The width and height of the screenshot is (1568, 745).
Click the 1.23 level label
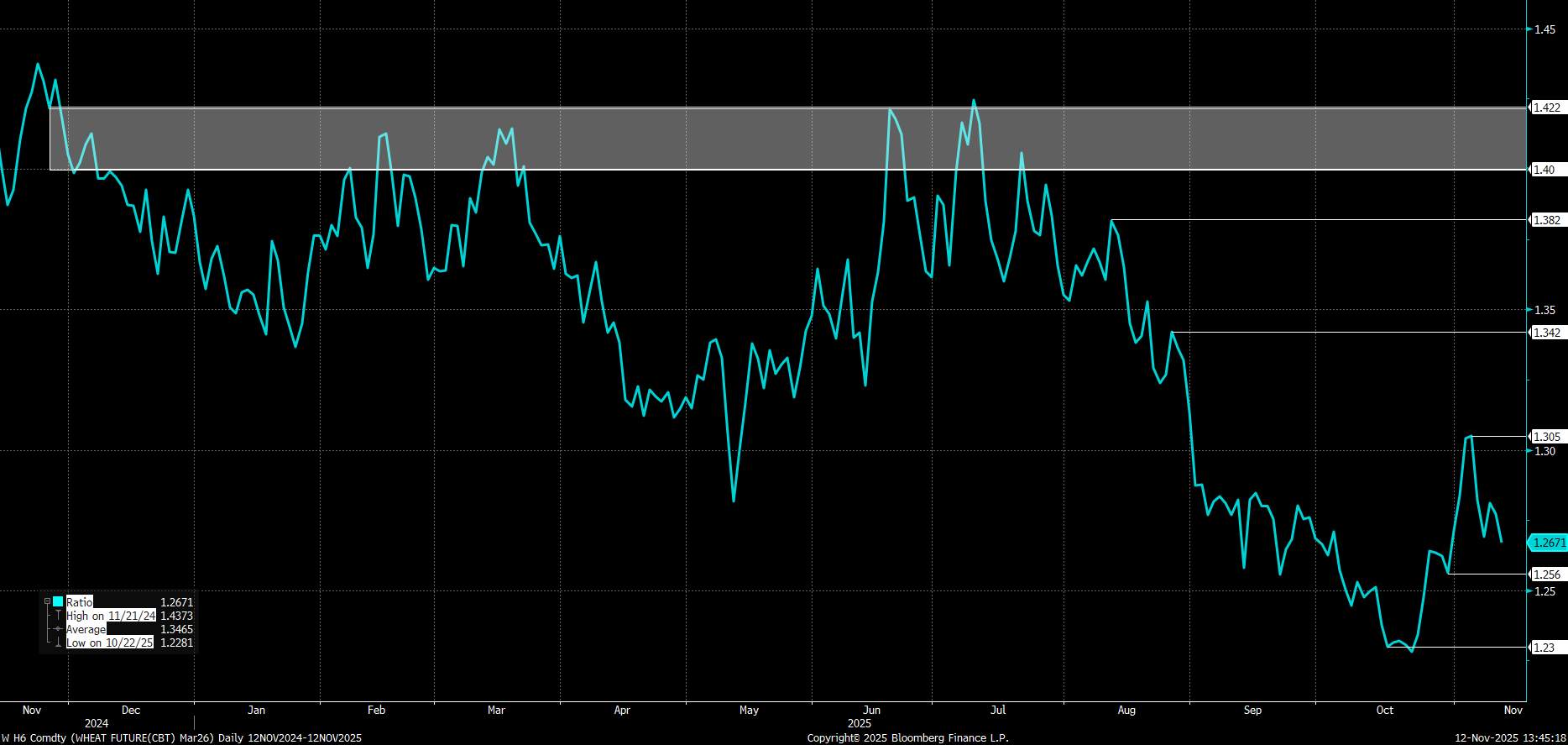[x=1544, y=648]
